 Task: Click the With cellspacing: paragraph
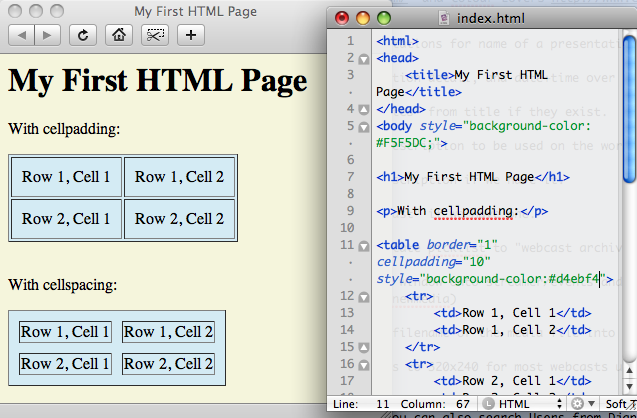point(63,285)
